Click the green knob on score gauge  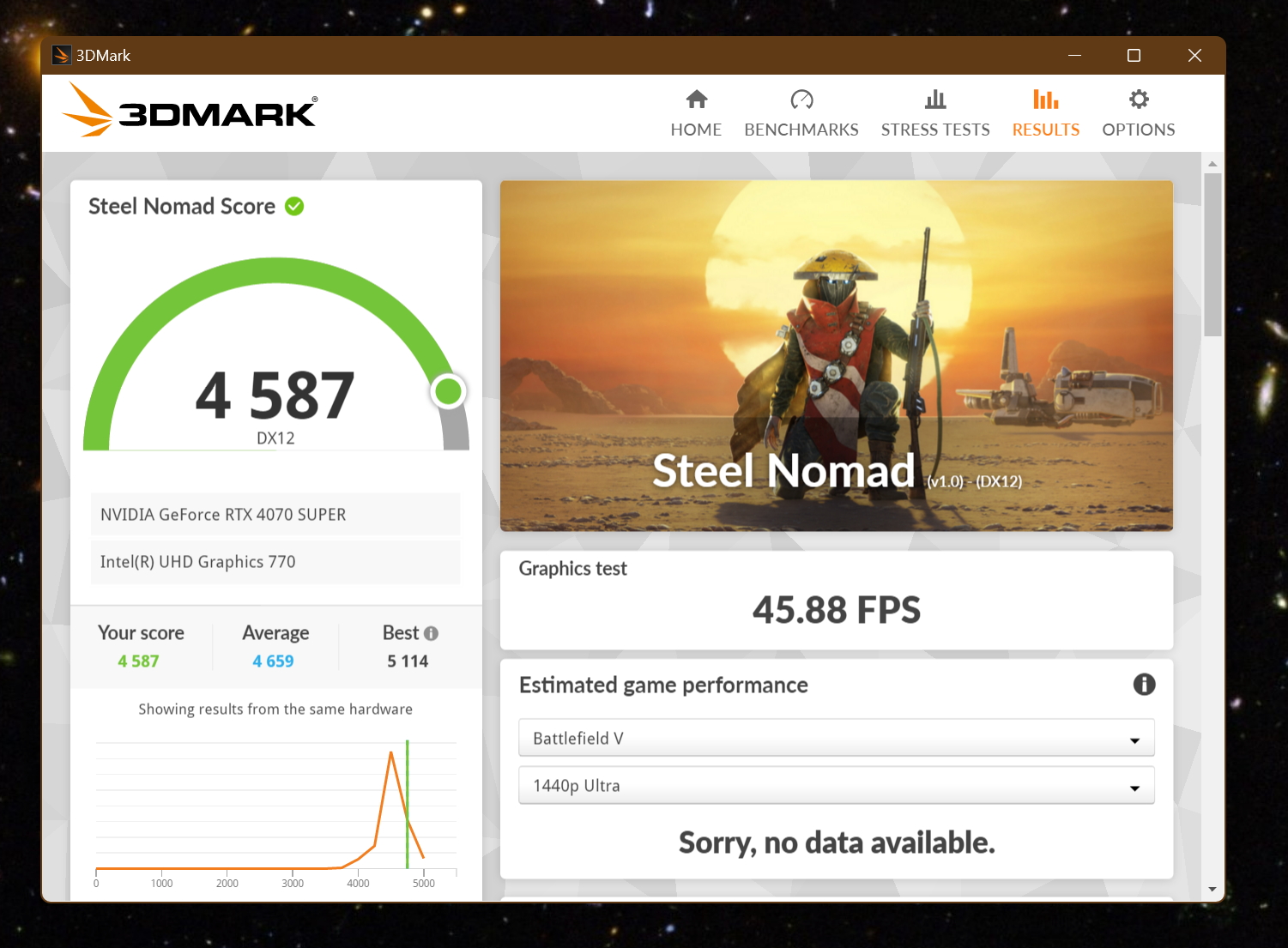coord(448,391)
